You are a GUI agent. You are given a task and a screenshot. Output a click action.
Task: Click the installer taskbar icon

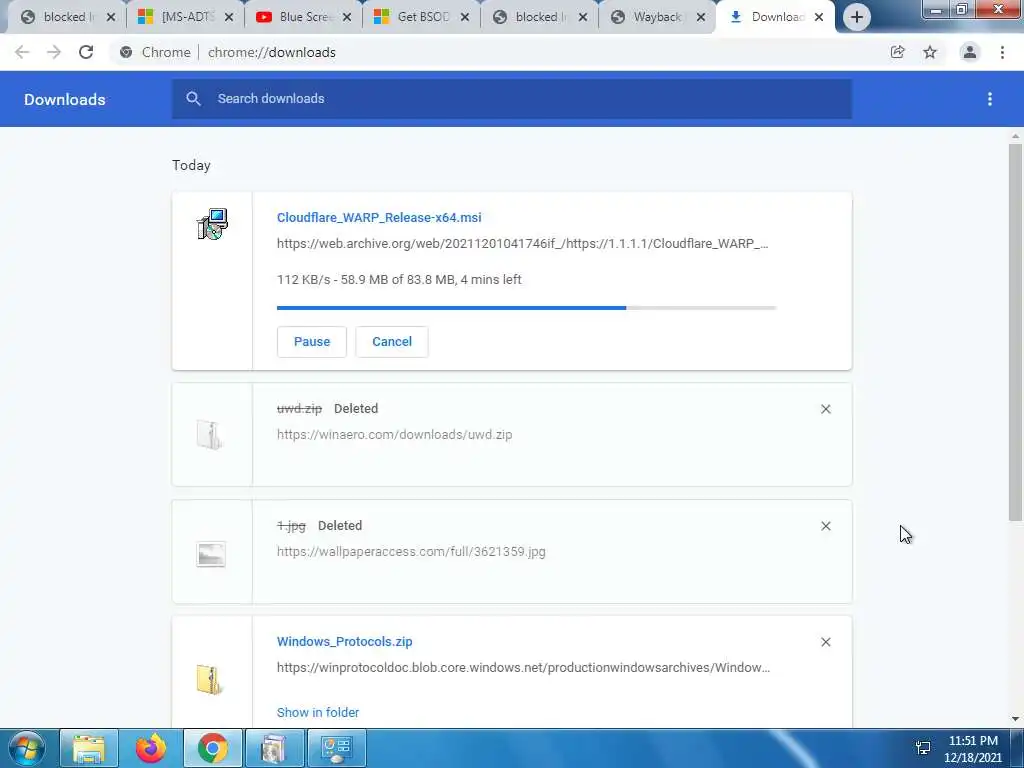point(274,748)
